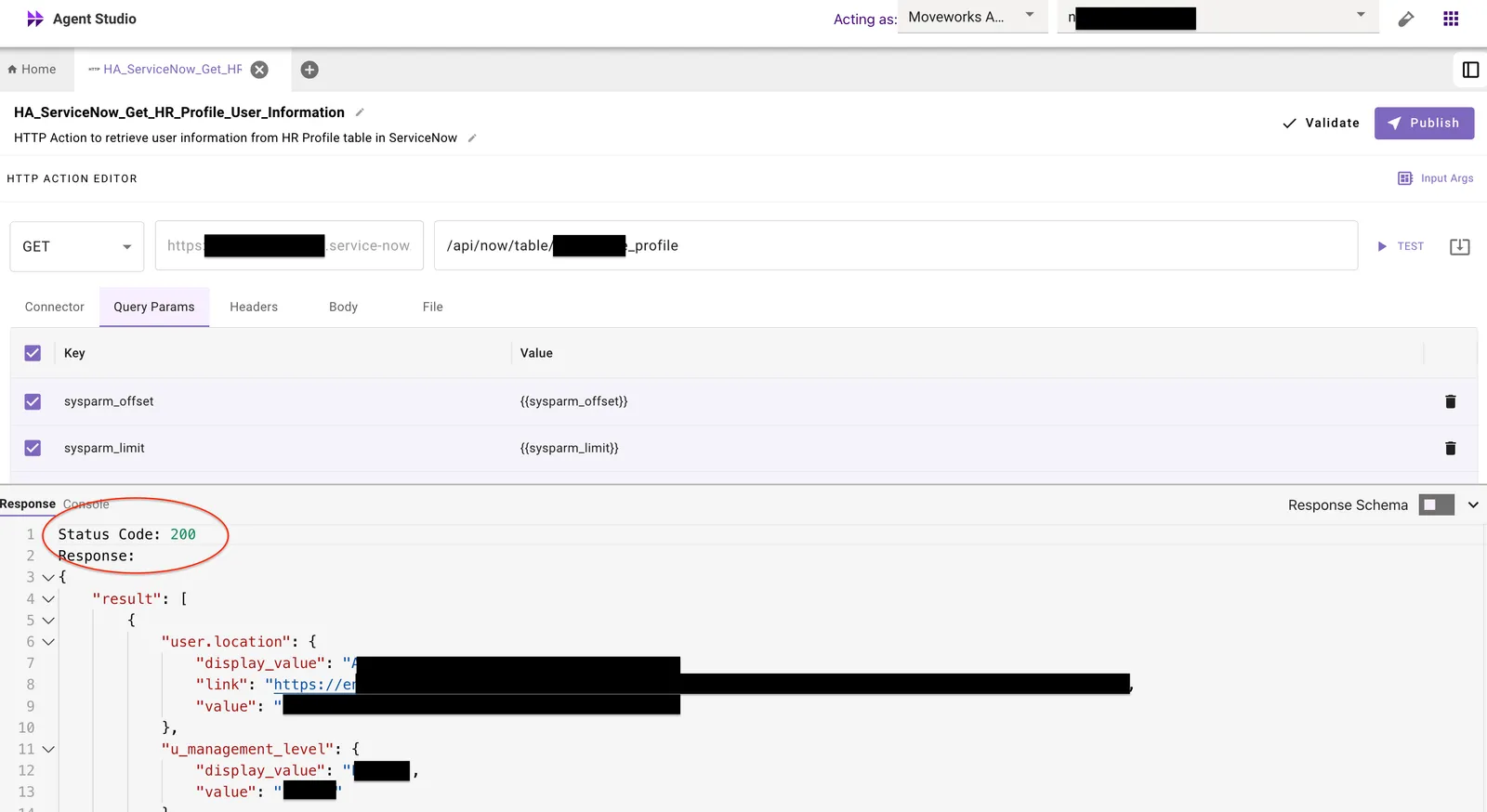The width and height of the screenshot is (1487, 812).
Task: Click the import/download icon beside TEST
Action: (x=1460, y=246)
